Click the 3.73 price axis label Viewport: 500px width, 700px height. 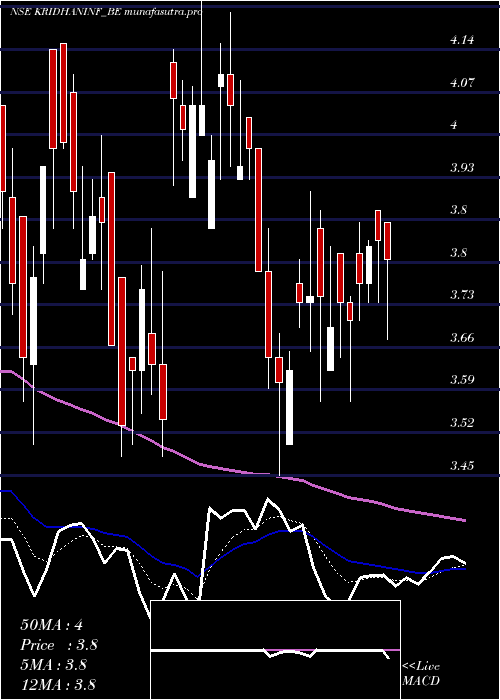pyautogui.click(x=462, y=295)
